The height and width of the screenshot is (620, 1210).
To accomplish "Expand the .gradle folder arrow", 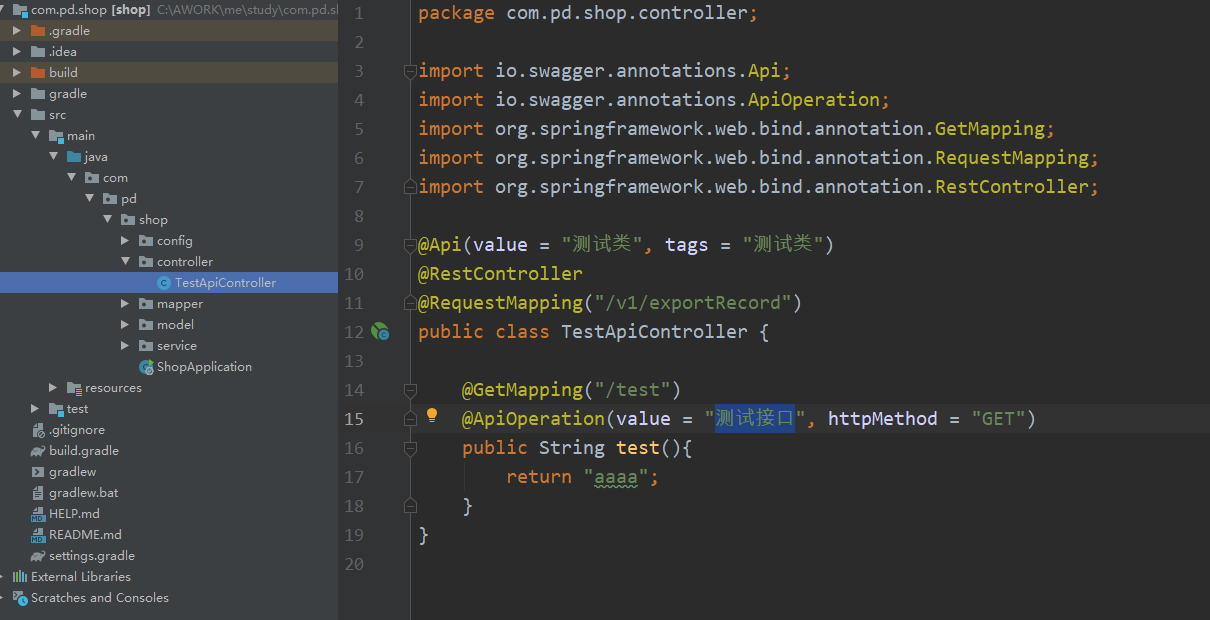I will 17,31.
